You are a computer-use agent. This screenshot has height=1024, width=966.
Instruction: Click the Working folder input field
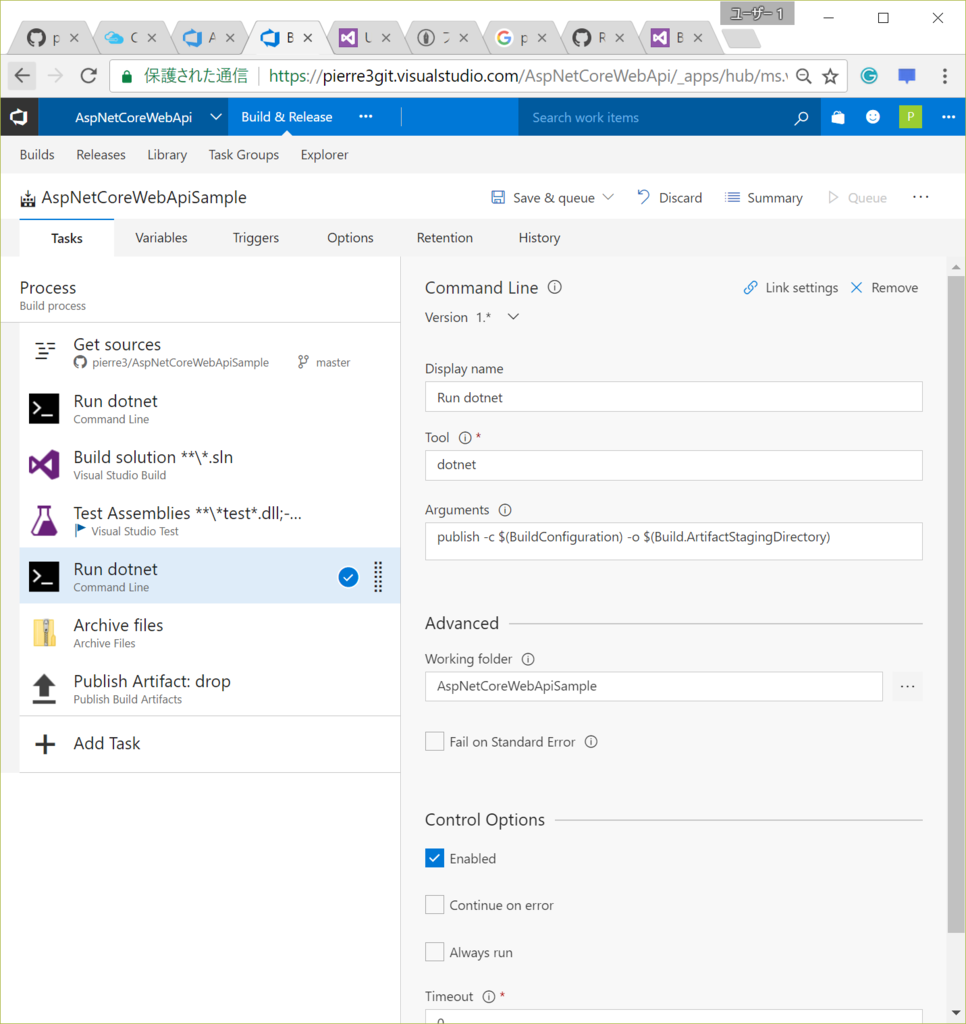click(x=654, y=686)
